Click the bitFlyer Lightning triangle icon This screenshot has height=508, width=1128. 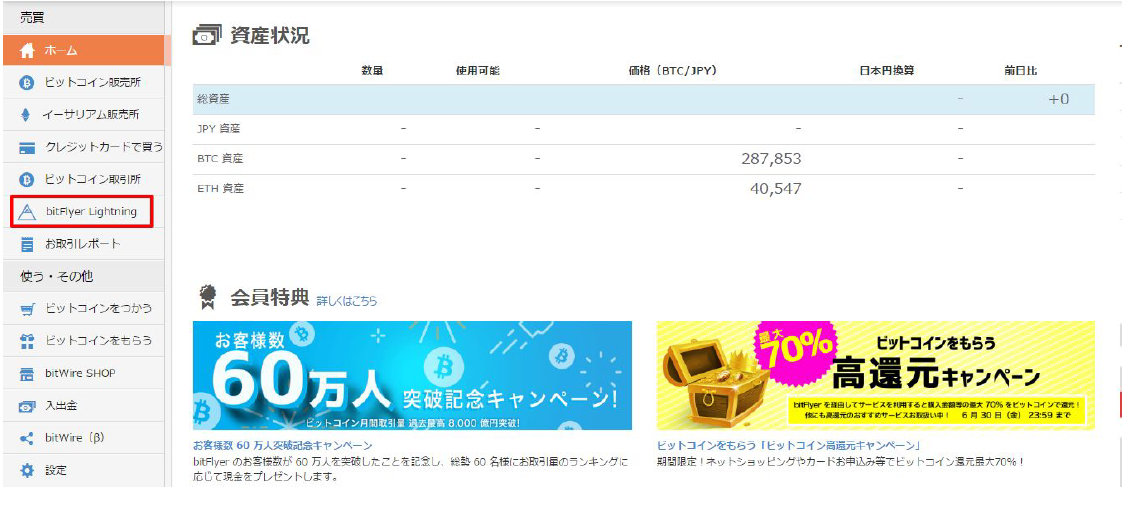27,212
